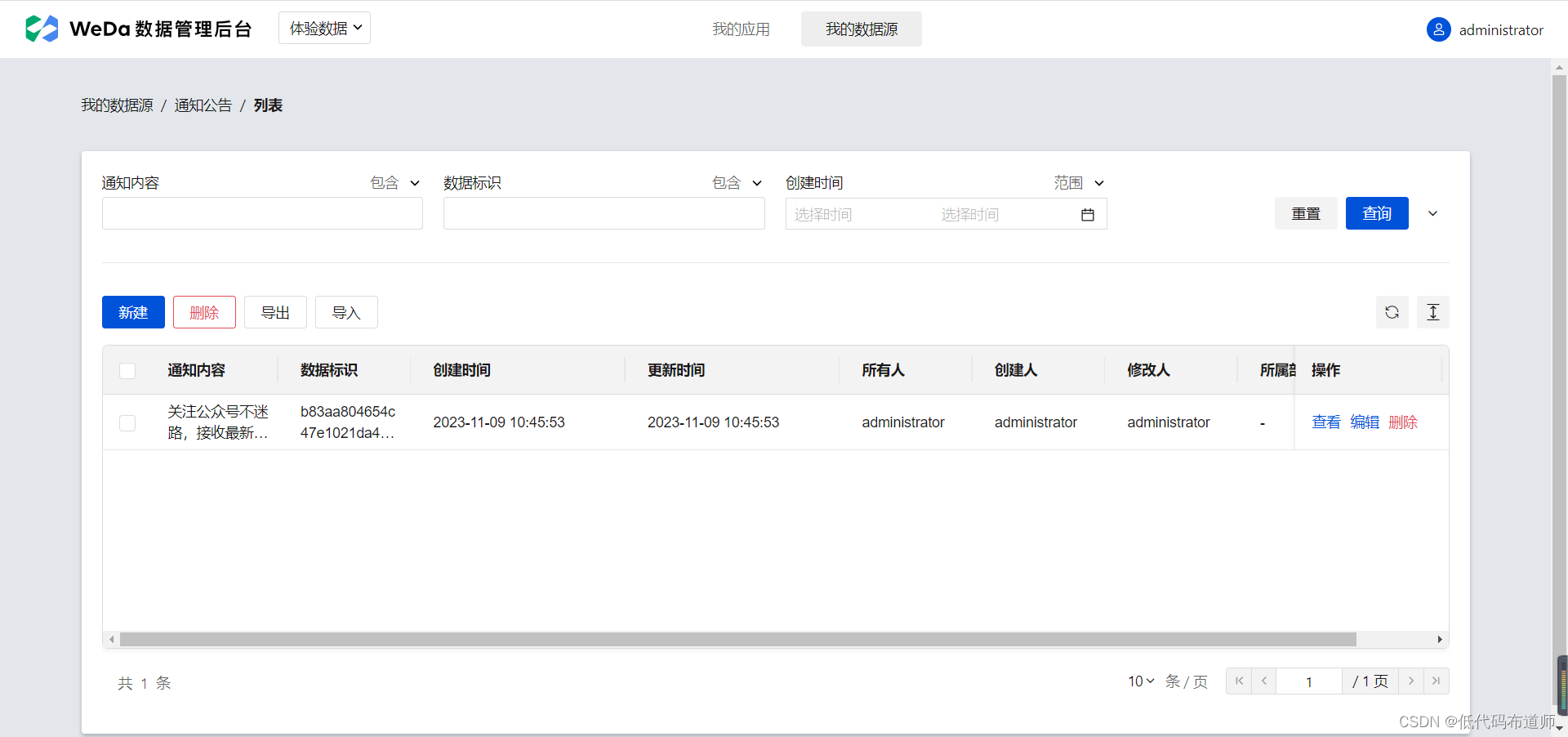Open the 10 条/页 page size dropdown
This screenshot has width=1568, height=737.
1141,681
